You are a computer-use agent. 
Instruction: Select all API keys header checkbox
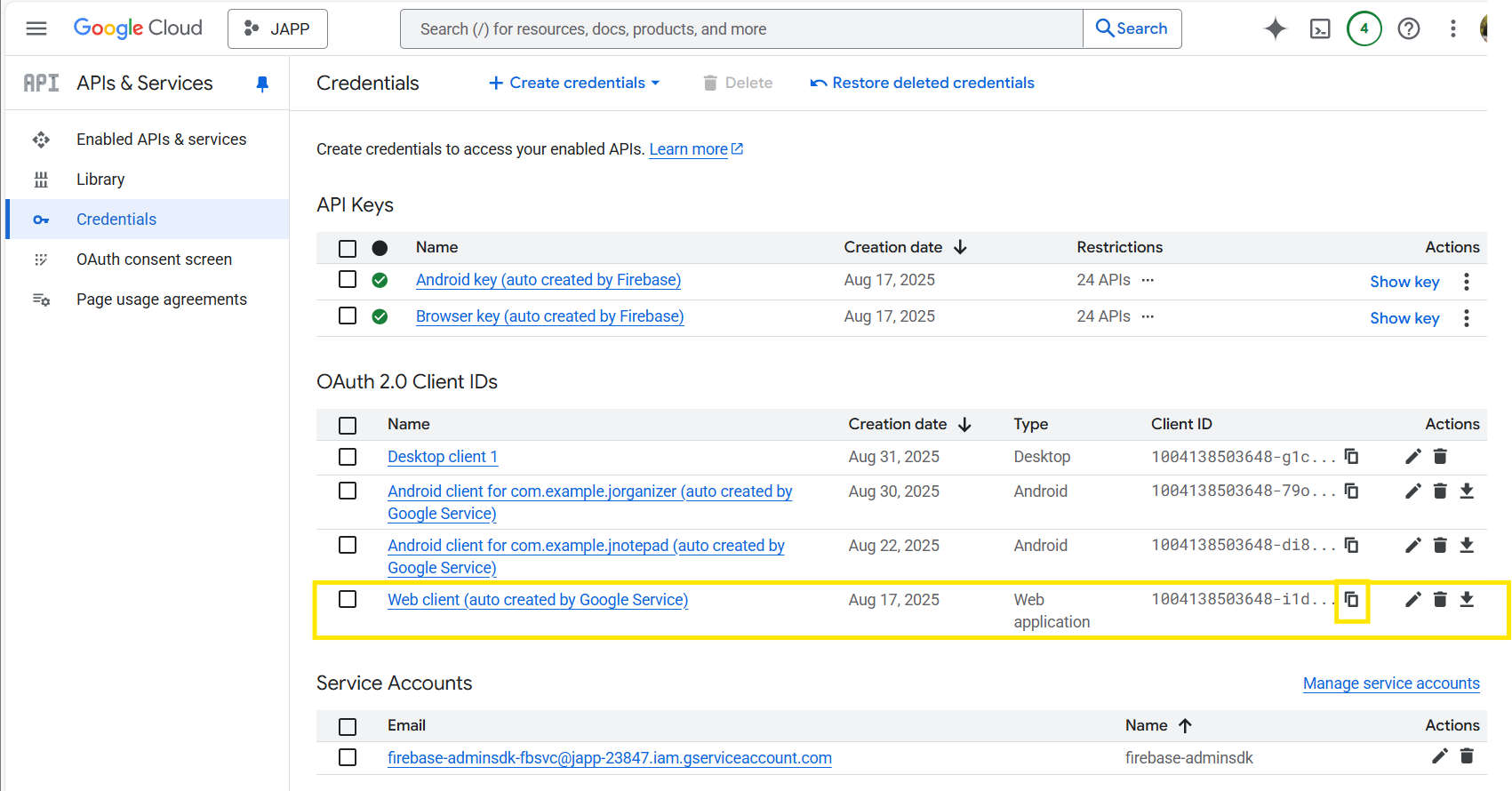pyautogui.click(x=348, y=249)
